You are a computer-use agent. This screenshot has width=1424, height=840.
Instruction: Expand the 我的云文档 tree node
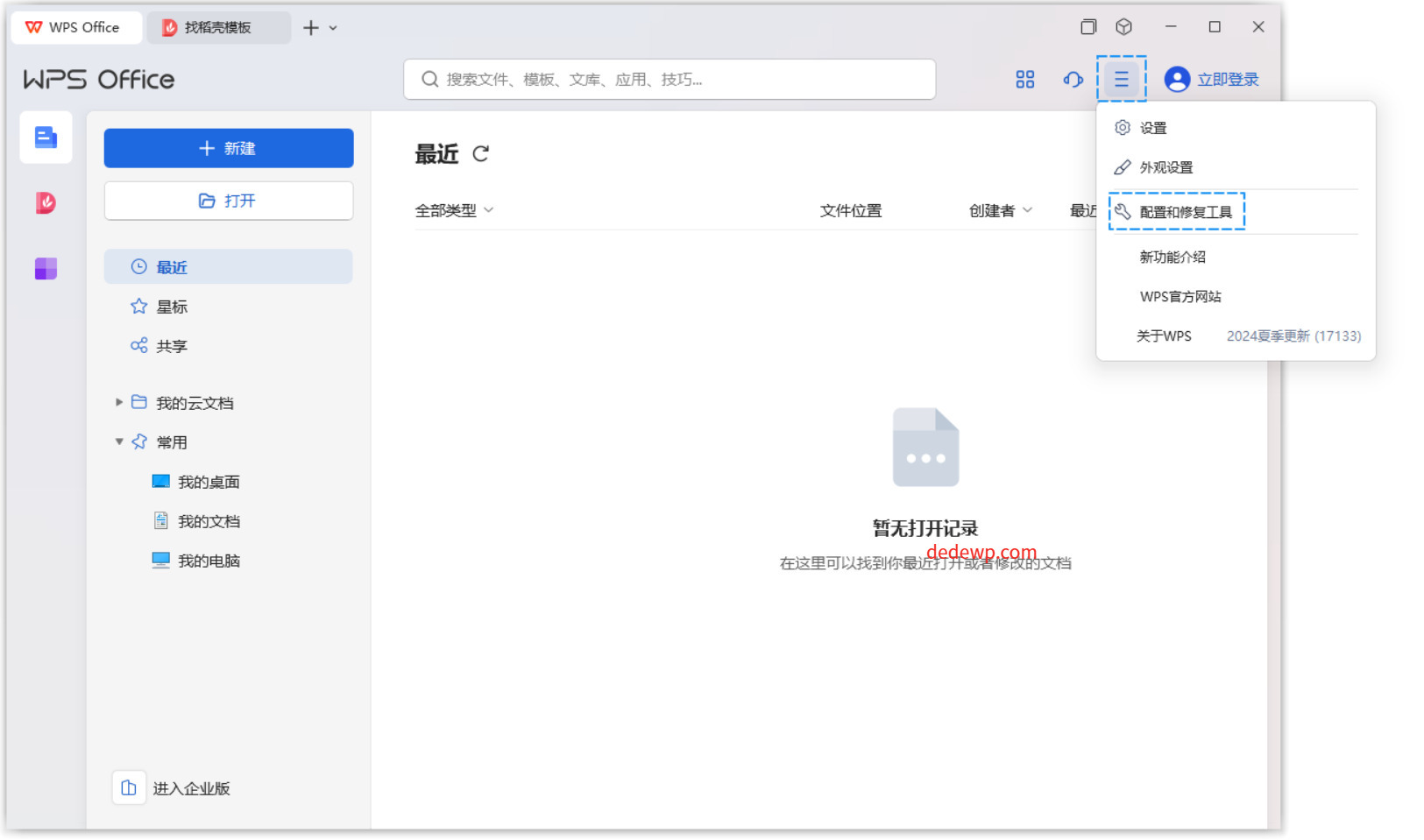tap(119, 402)
